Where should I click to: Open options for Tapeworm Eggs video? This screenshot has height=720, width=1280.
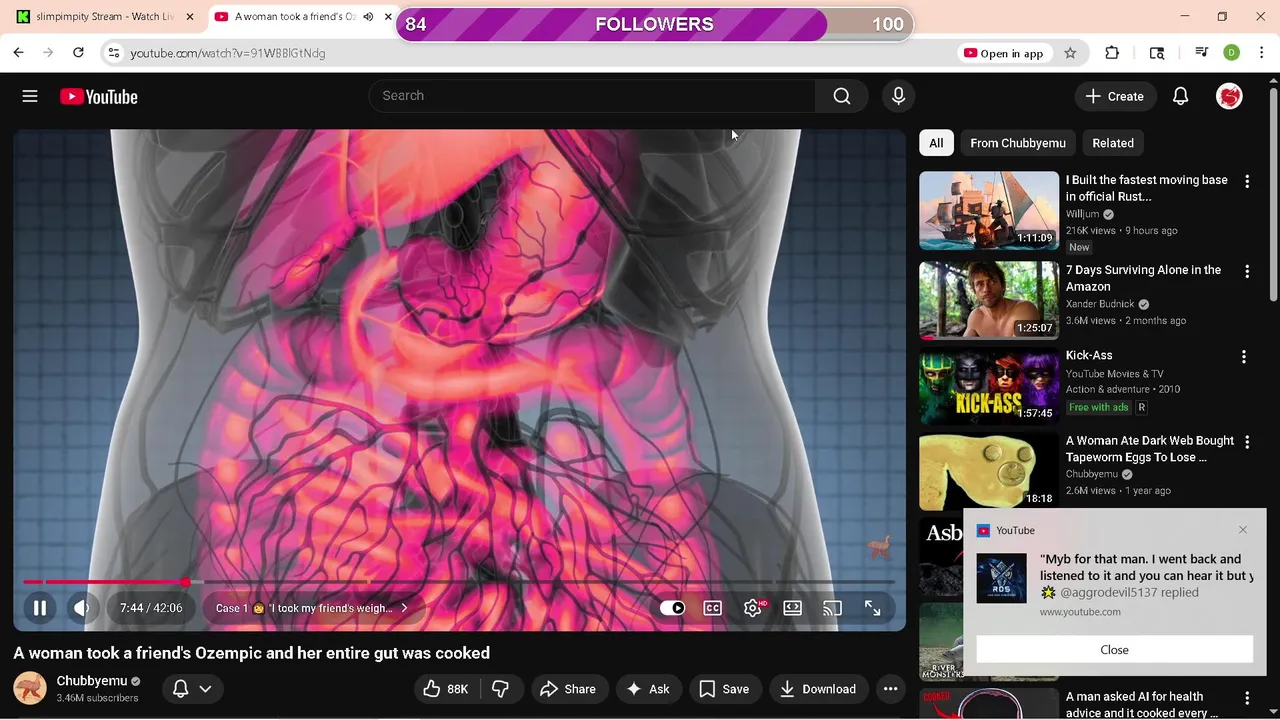1246,442
